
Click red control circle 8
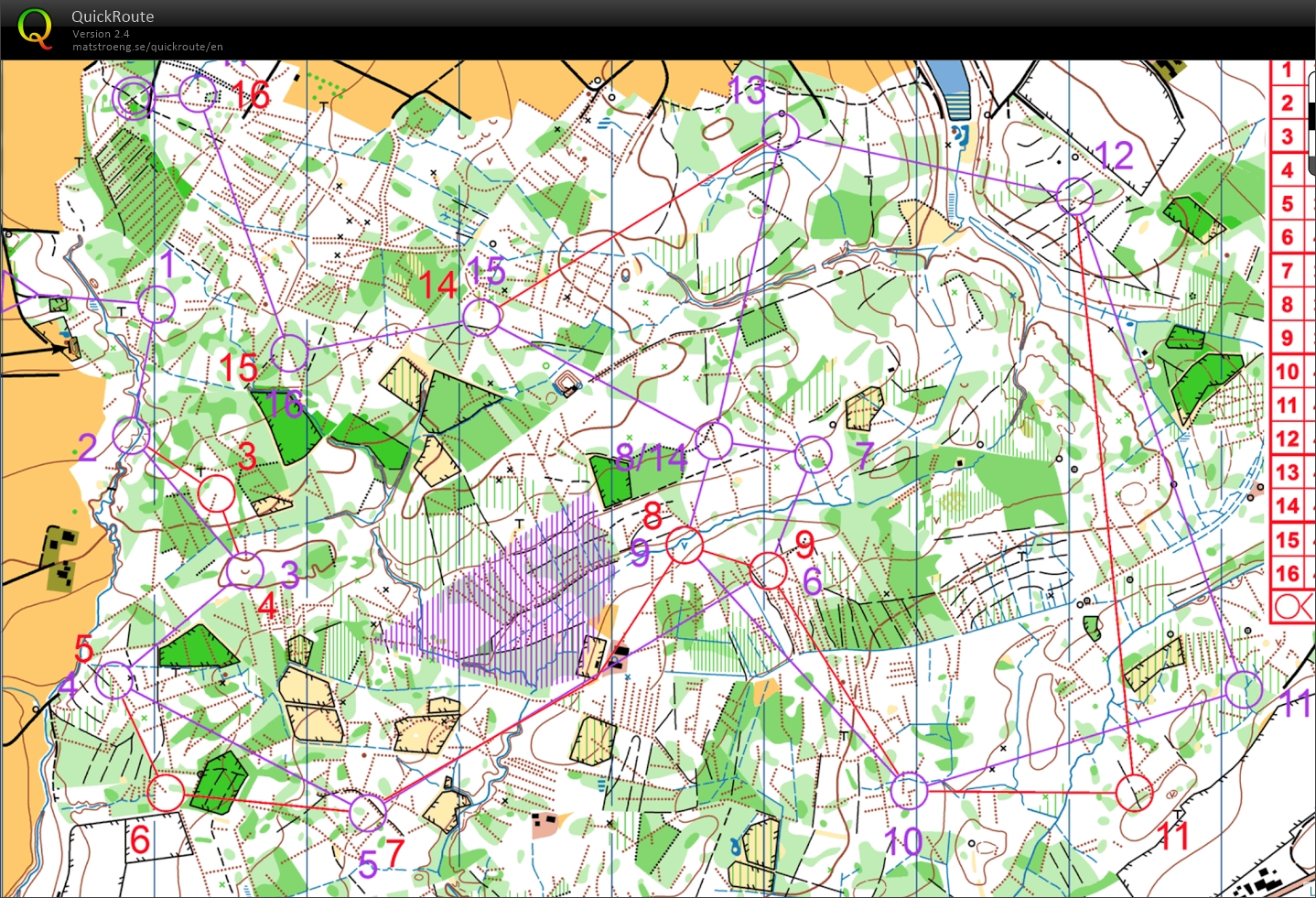click(684, 546)
